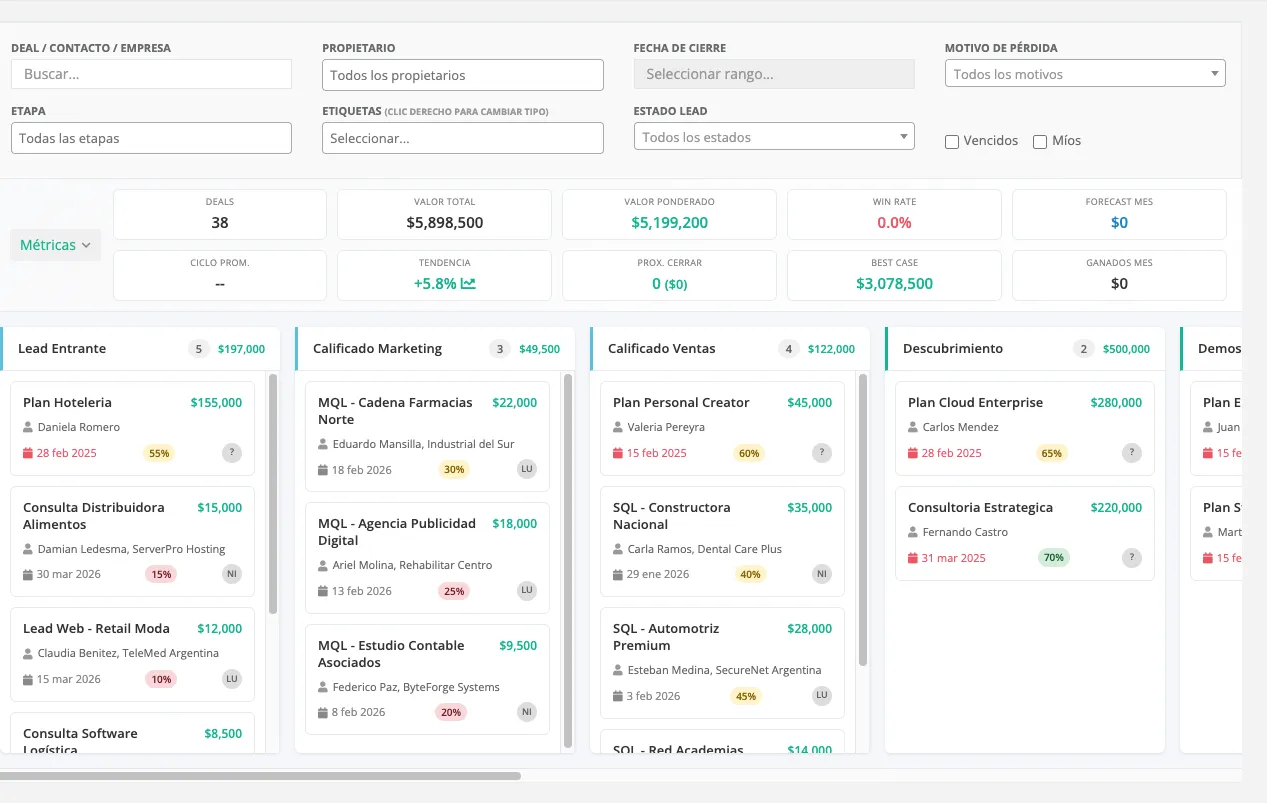Click the calendar icon on Plan Hoteleria card
This screenshot has height=803, width=1267.
pyautogui.click(x=28, y=453)
